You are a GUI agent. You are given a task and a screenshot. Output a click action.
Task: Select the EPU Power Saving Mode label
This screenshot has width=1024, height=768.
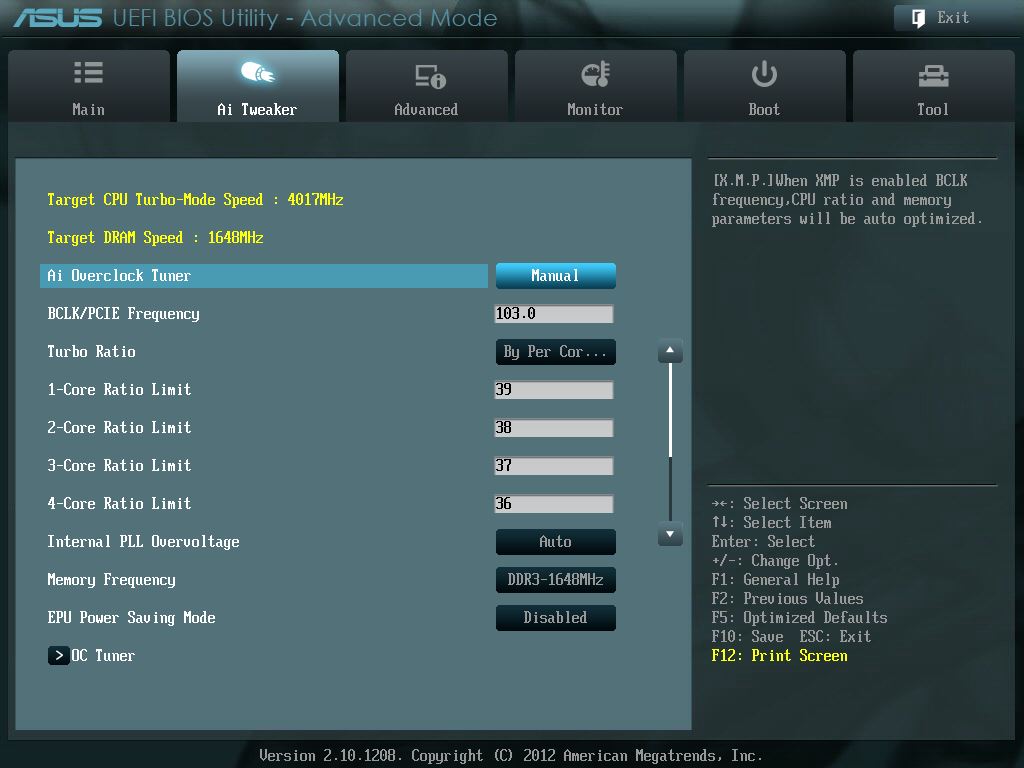131,618
